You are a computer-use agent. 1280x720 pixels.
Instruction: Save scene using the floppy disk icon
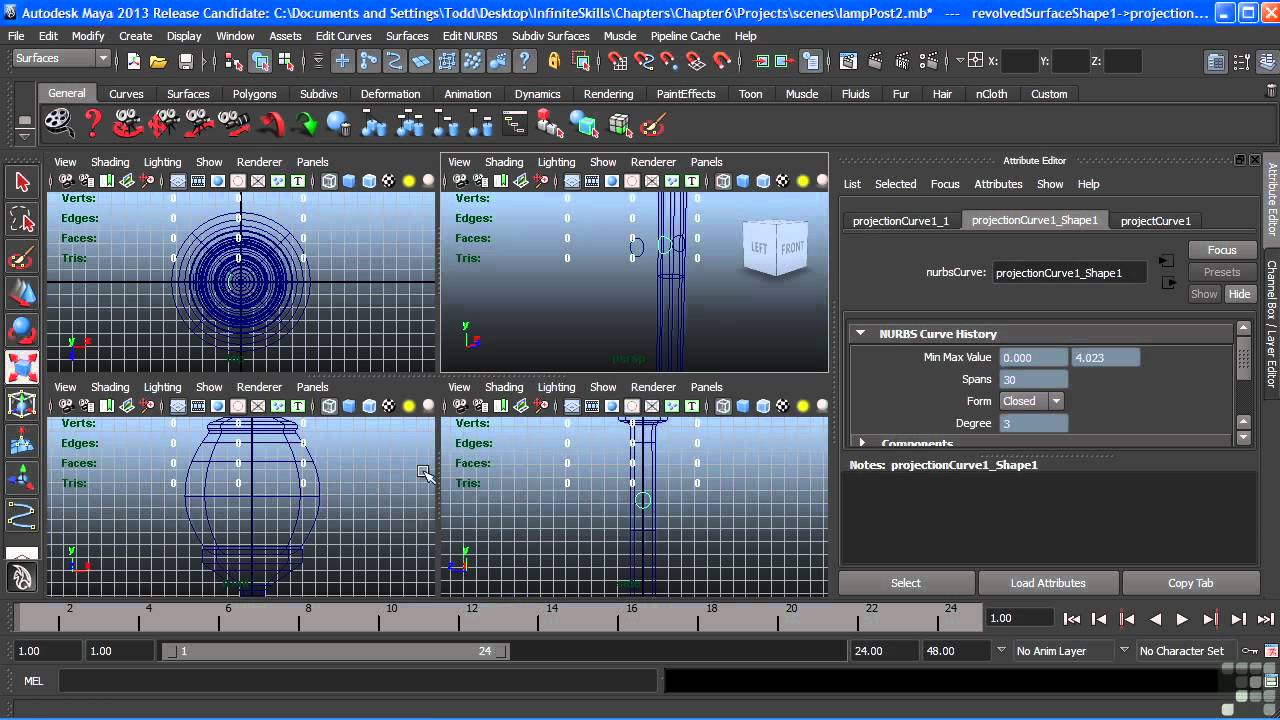(x=185, y=62)
